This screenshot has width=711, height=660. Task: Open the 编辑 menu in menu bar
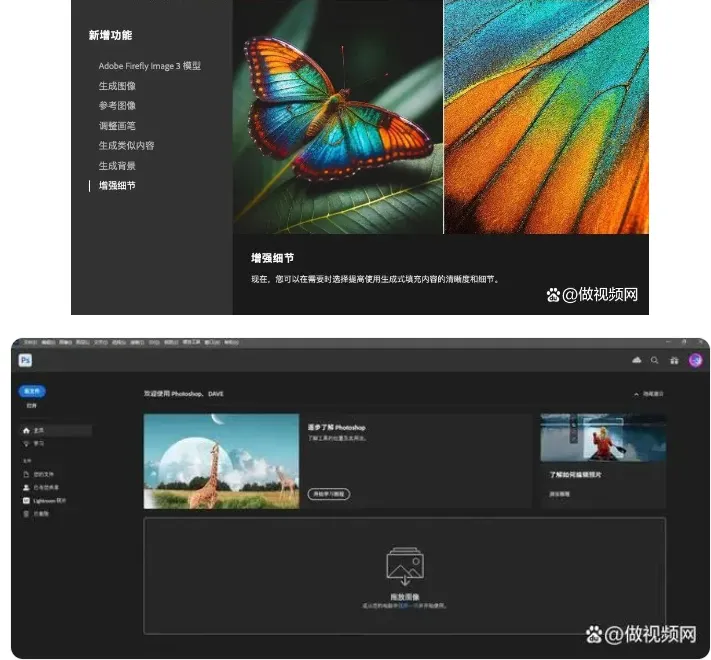coord(48,342)
